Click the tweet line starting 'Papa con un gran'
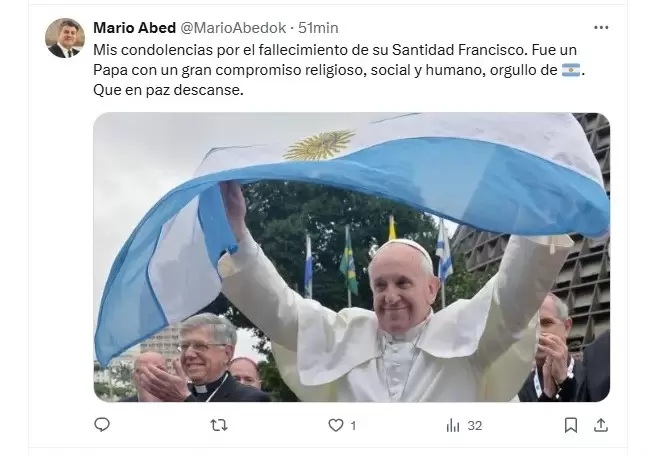 (339, 70)
